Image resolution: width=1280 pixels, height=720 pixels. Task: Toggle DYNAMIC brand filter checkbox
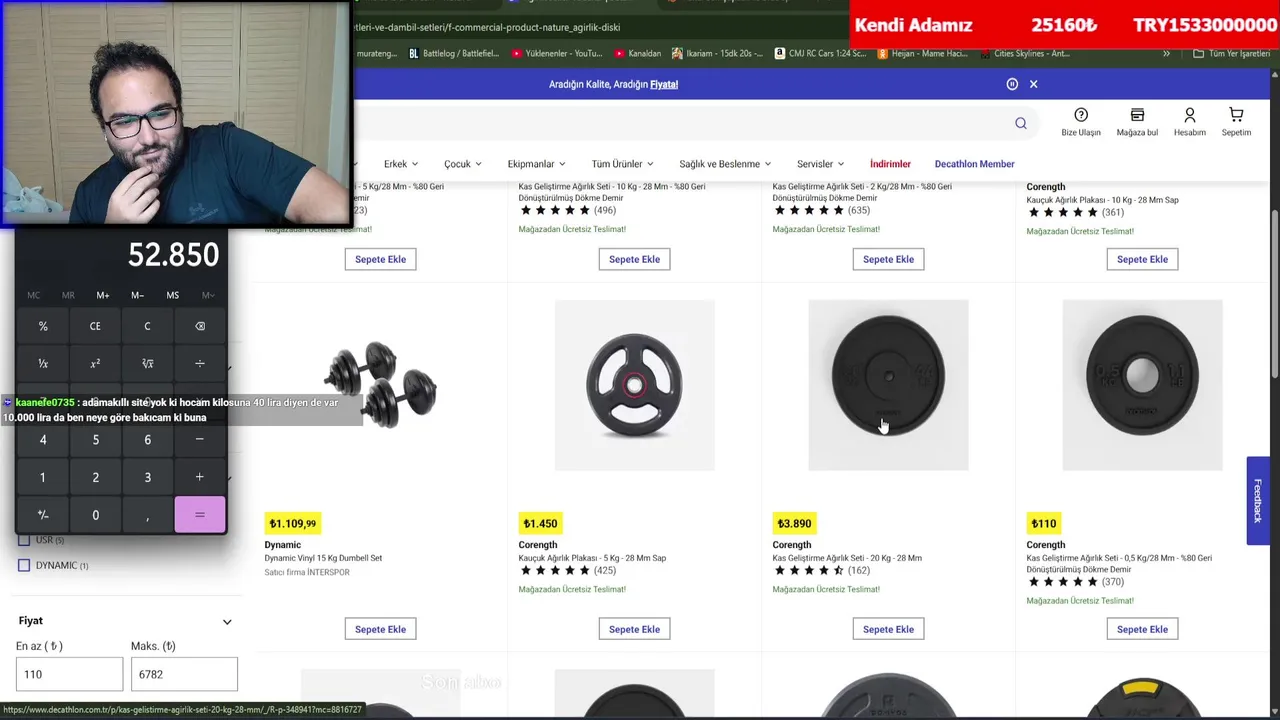[x=24, y=565]
